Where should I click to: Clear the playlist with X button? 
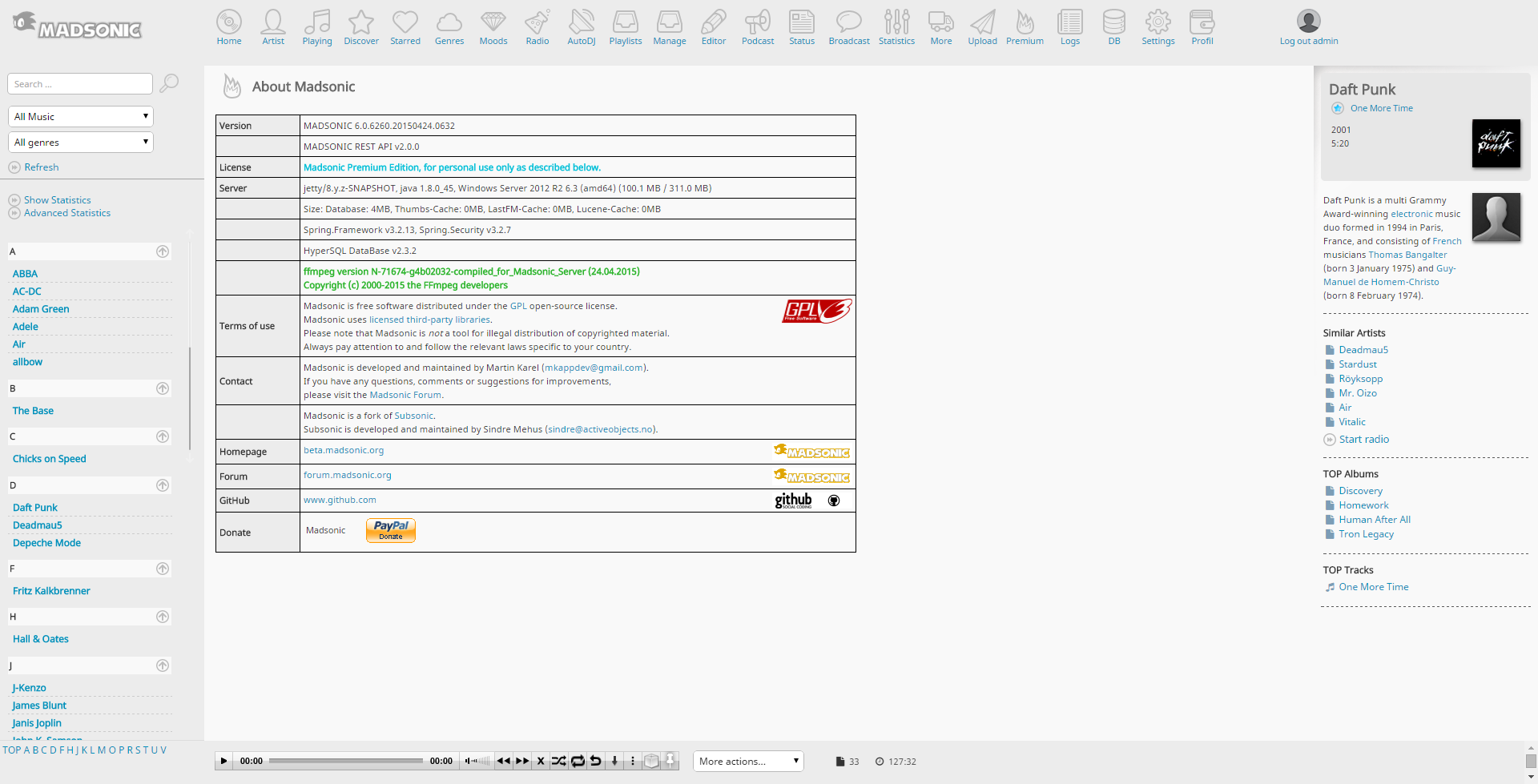[541, 761]
